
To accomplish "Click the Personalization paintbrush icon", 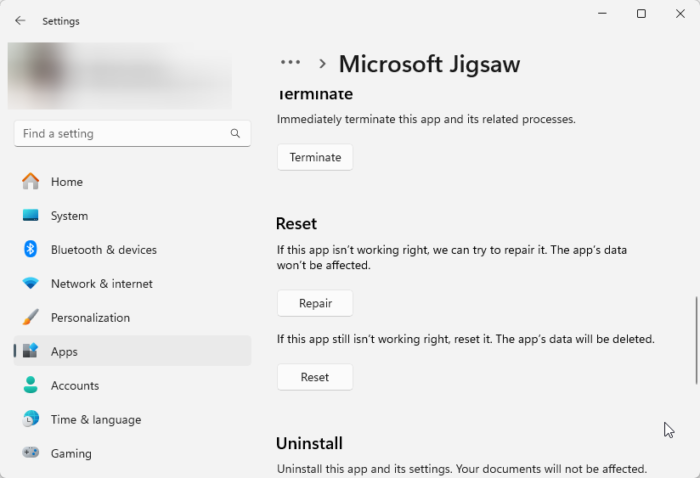I will pos(31,318).
